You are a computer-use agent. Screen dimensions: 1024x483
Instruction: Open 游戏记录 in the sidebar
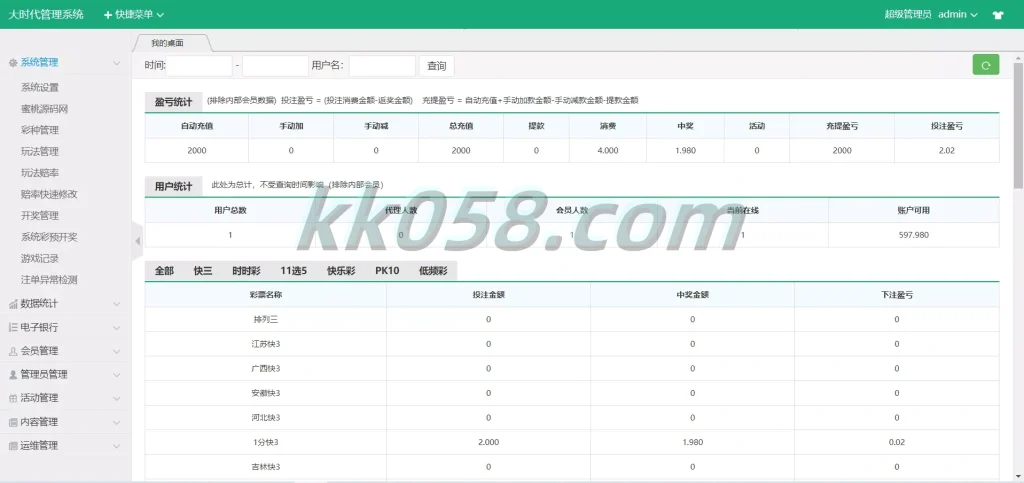coord(40,258)
